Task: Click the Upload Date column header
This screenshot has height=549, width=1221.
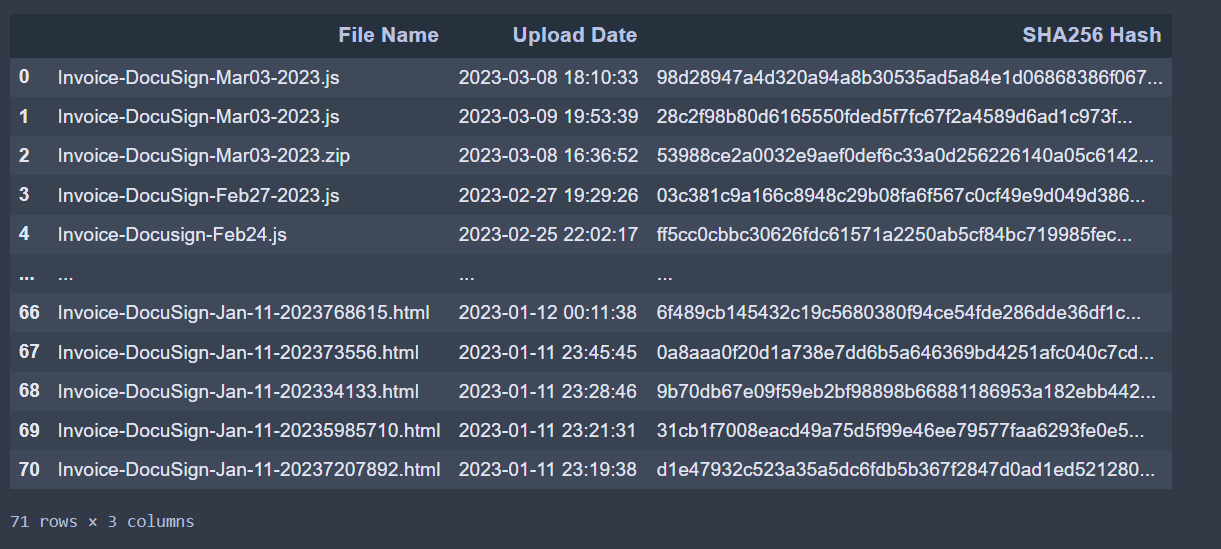Action: pos(575,35)
